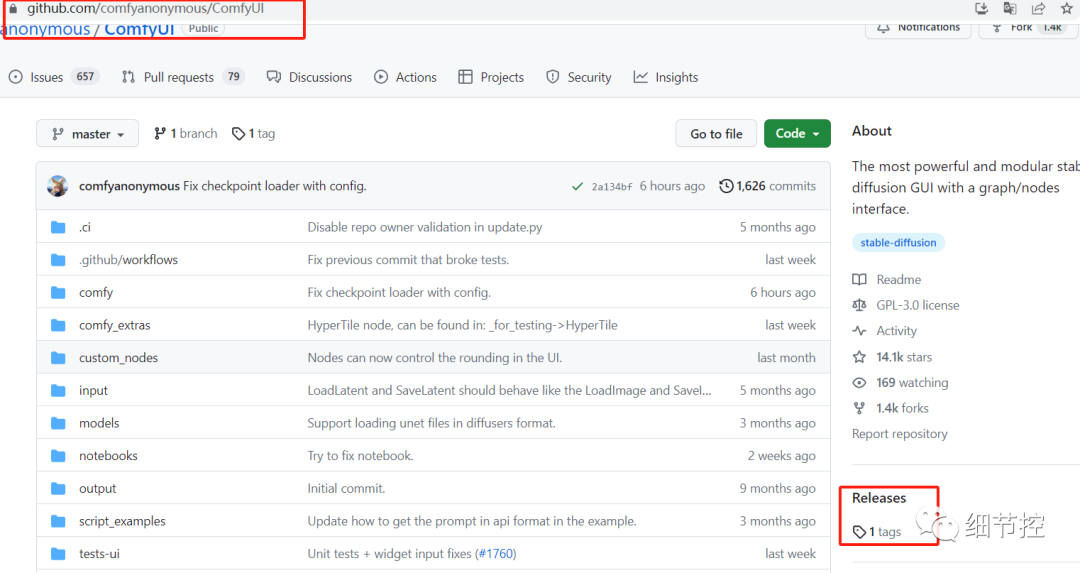View the 14.1k stars link
This screenshot has height=573, width=1080.
[x=893, y=357]
